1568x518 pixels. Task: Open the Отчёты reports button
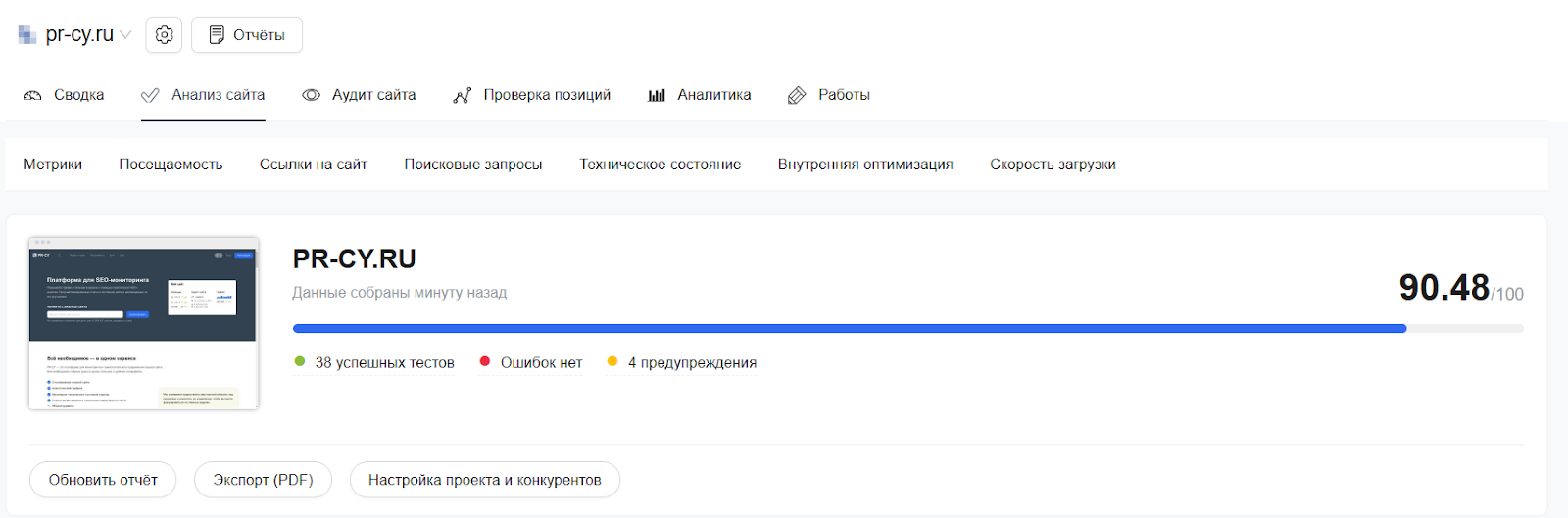click(x=247, y=35)
